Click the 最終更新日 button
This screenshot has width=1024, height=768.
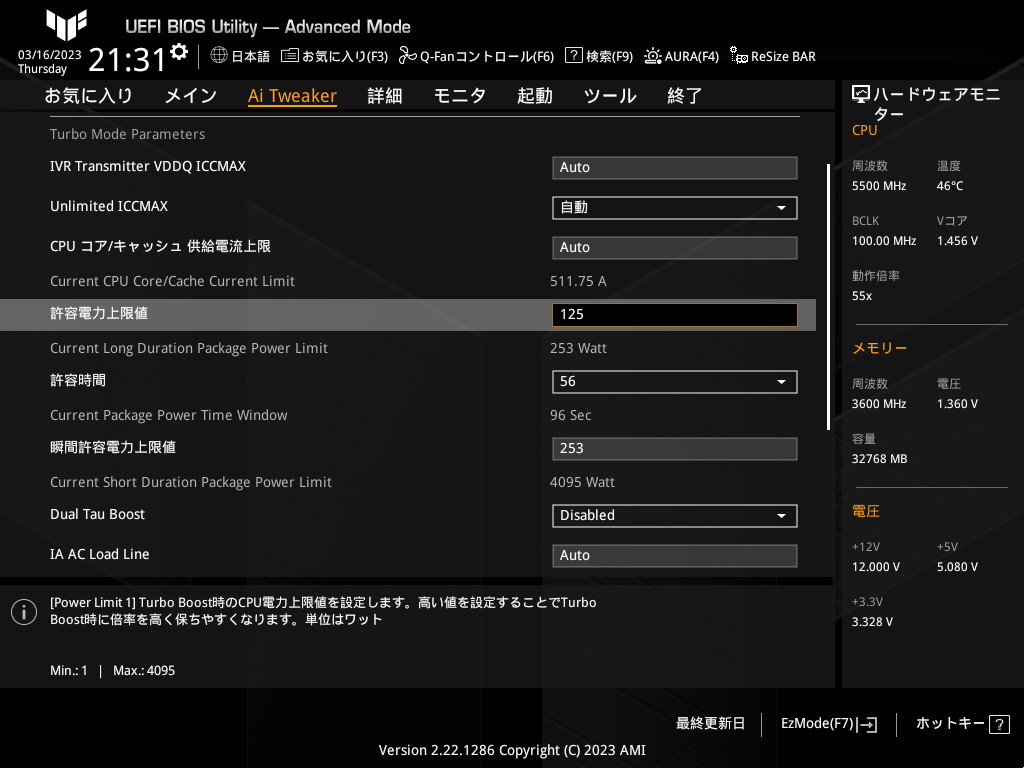(x=710, y=724)
